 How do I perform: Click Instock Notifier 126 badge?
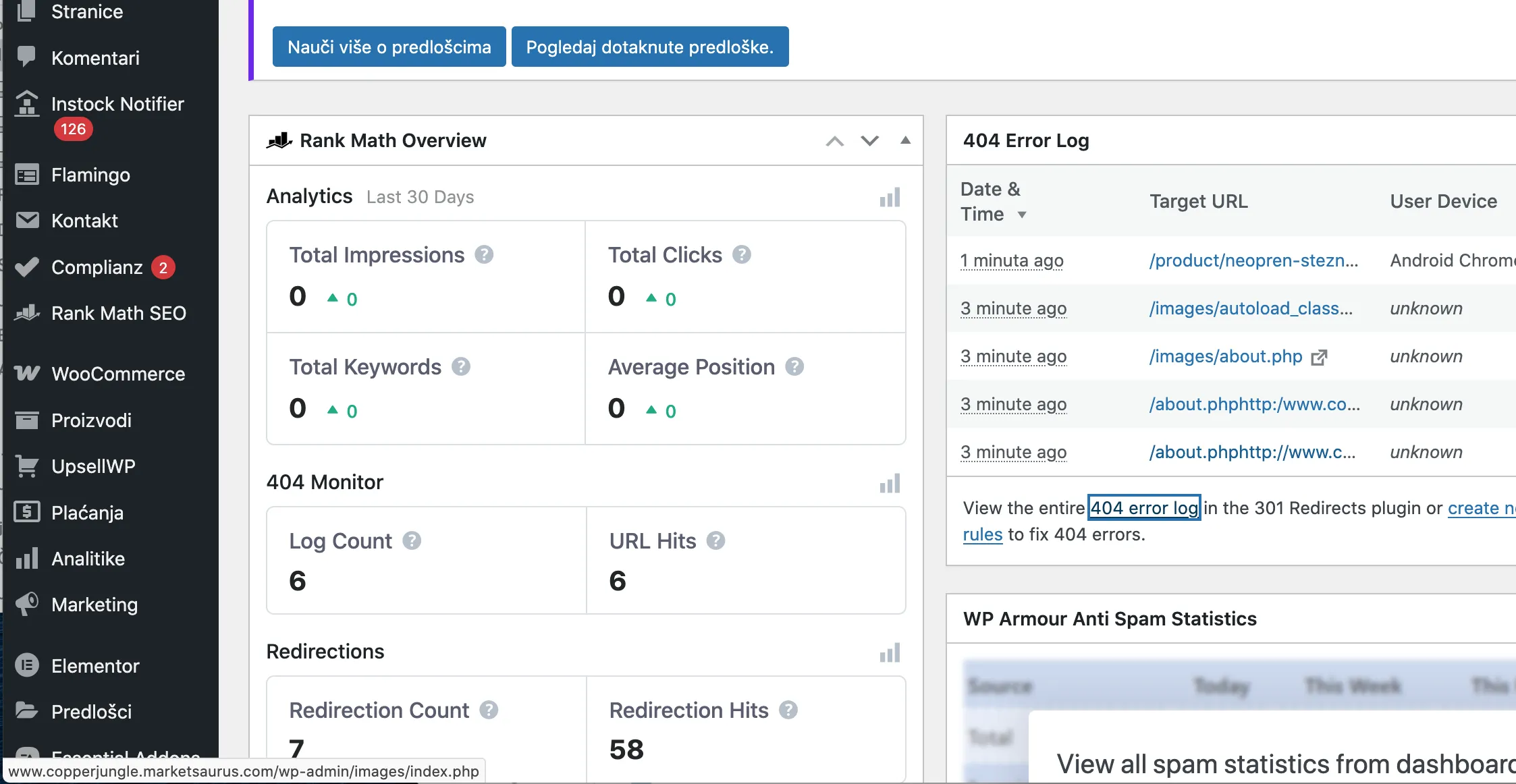73,129
